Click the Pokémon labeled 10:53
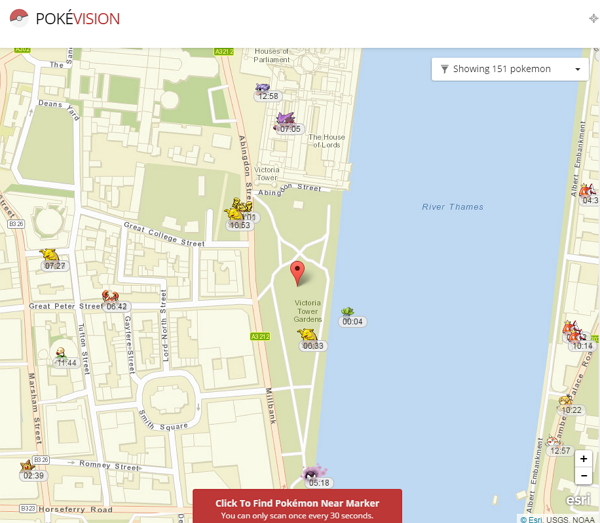 pyautogui.click(x=236, y=214)
